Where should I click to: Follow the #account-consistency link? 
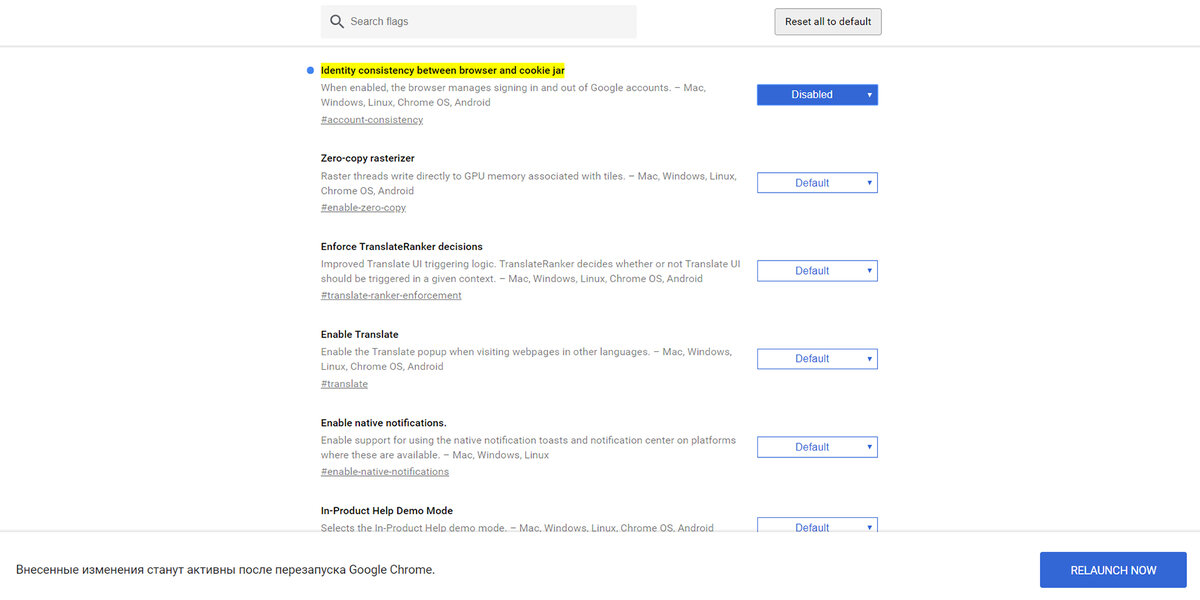372,120
